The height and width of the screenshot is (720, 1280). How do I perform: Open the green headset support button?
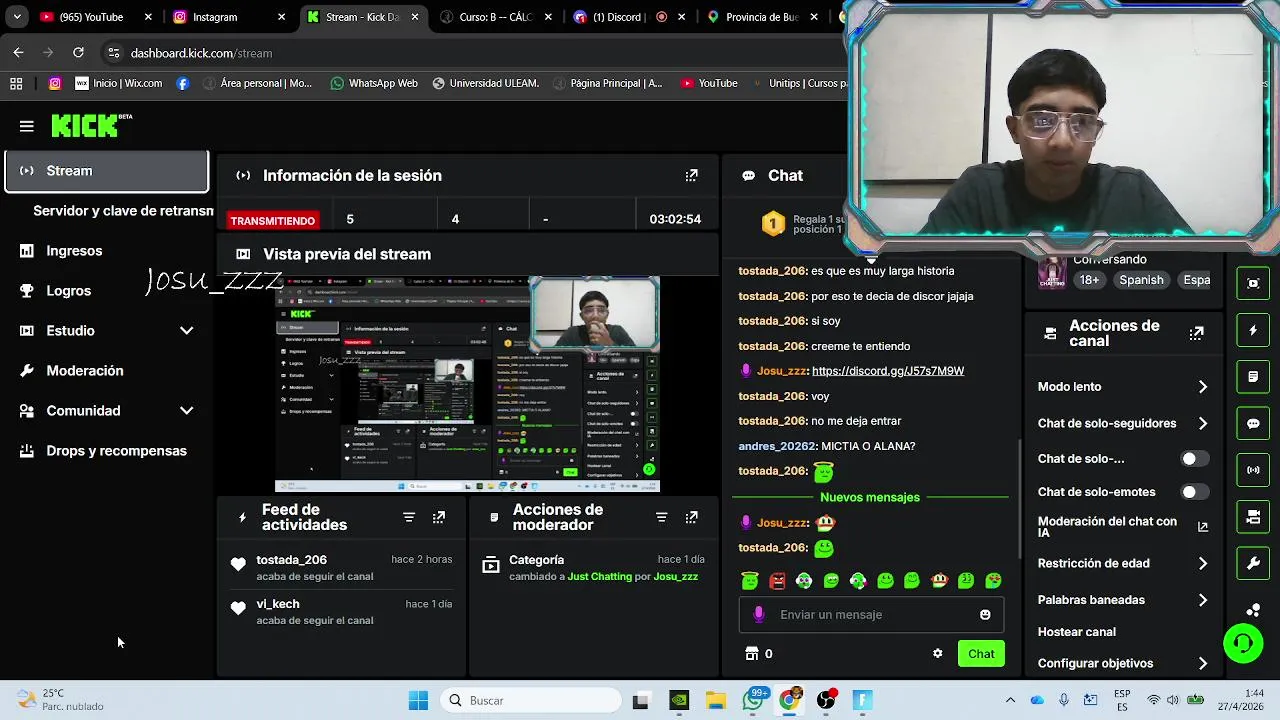(x=1243, y=643)
